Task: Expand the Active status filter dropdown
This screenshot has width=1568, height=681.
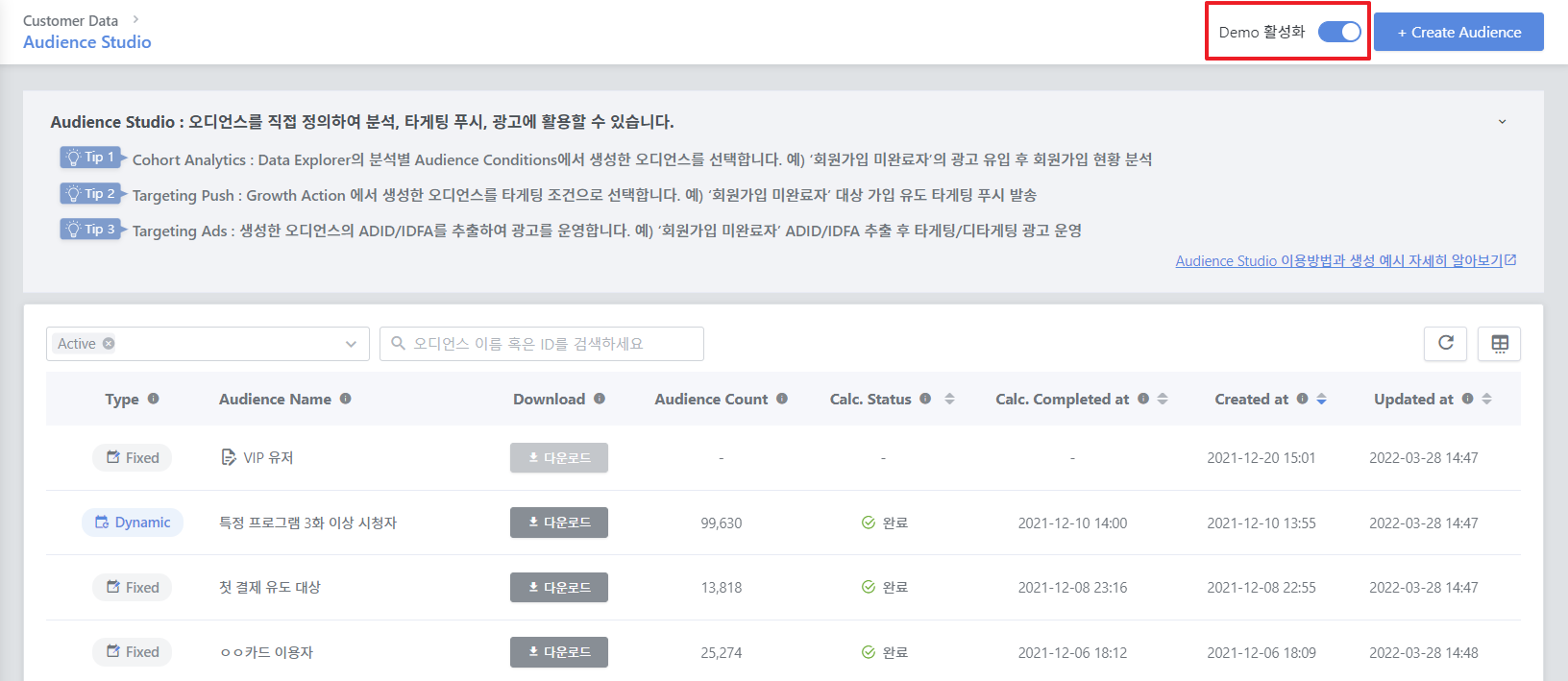Action: click(x=351, y=344)
